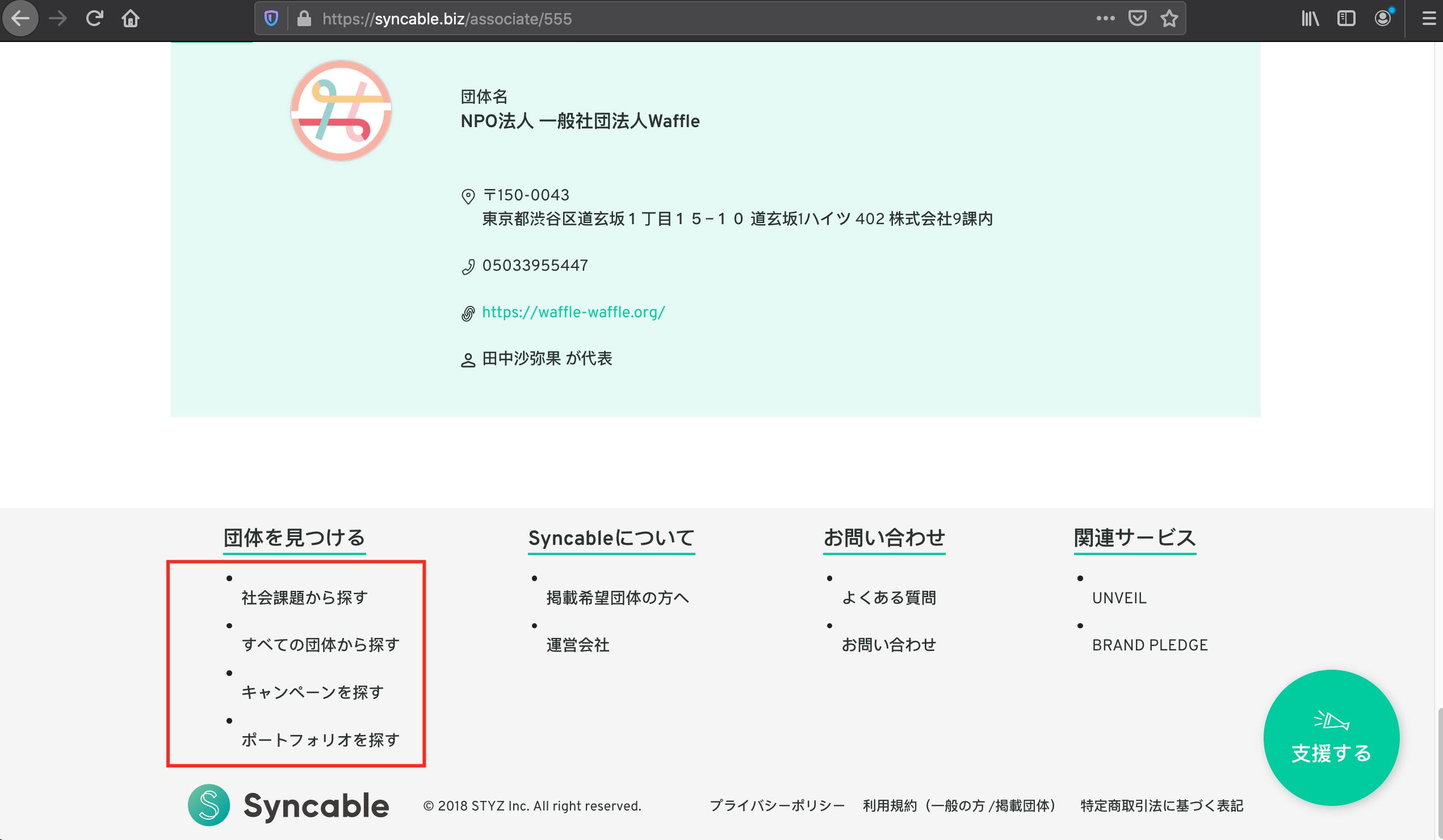Click the link icon next to the website URL
Viewport: 1443px width, 840px height.
(468, 313)
